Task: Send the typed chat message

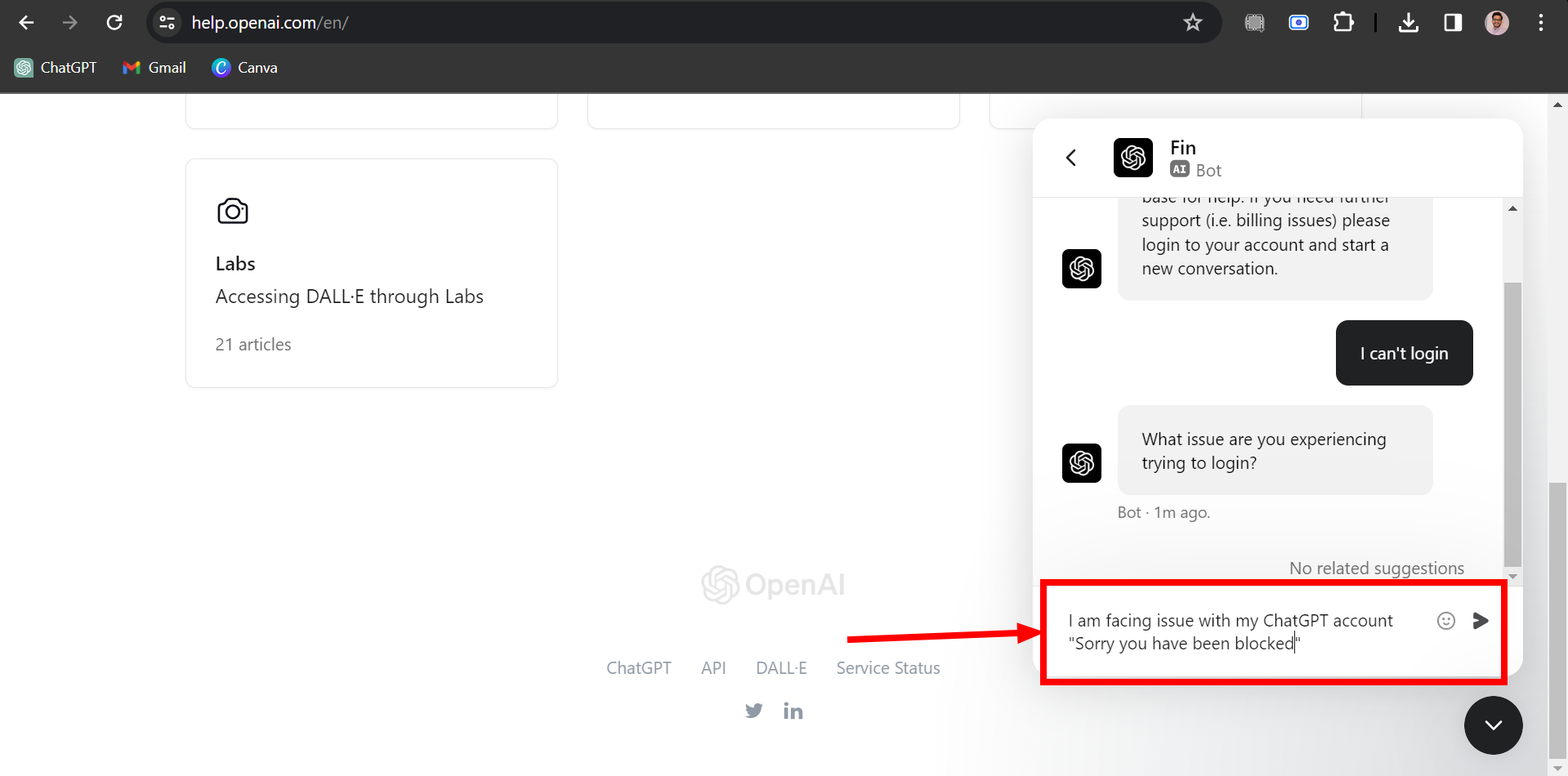Action: click(x=1481, y=621)
